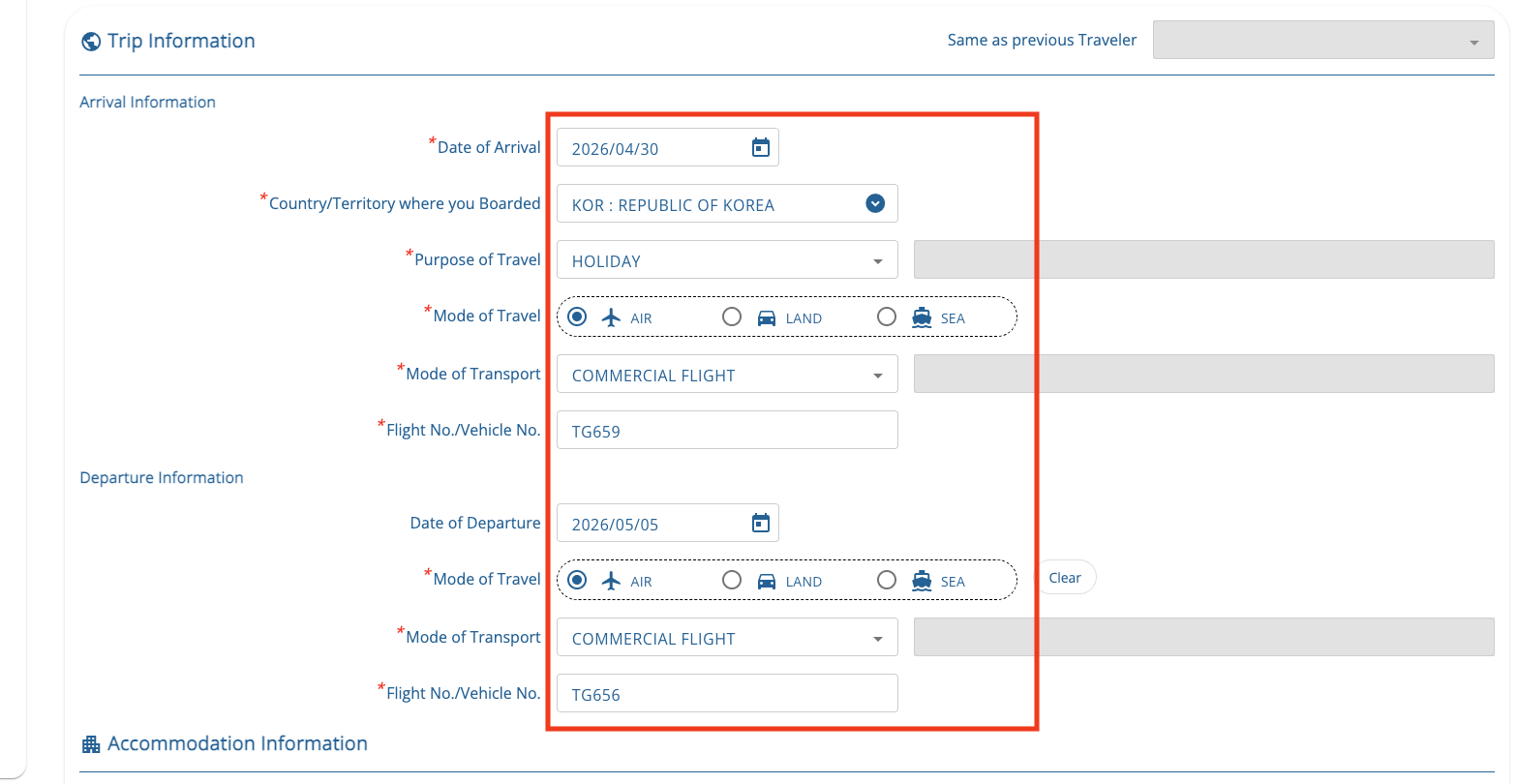
Task: Click the Accommodation Information building icon
Action: pos(91,744)
